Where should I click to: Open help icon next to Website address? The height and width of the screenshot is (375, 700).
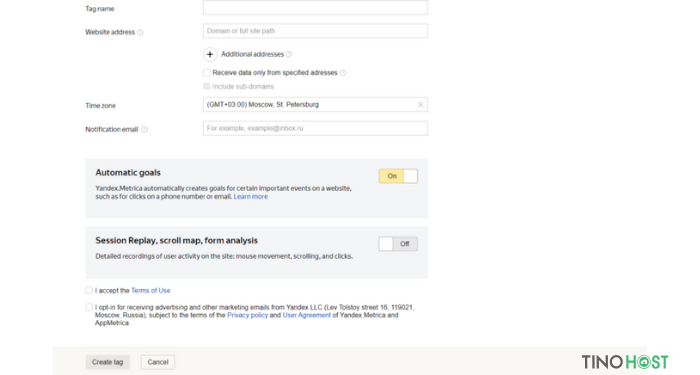click(140, 32)
